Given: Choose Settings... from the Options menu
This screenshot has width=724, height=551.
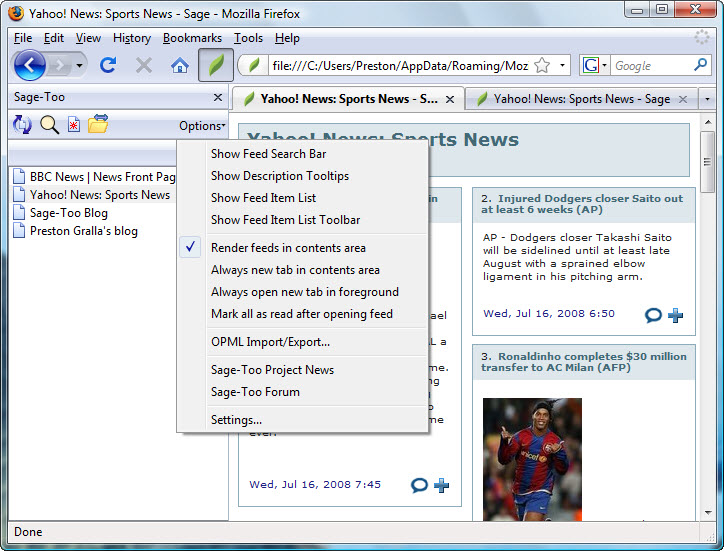Looking at the screenshot, I should pyautogui.click(x=236, y=420).
